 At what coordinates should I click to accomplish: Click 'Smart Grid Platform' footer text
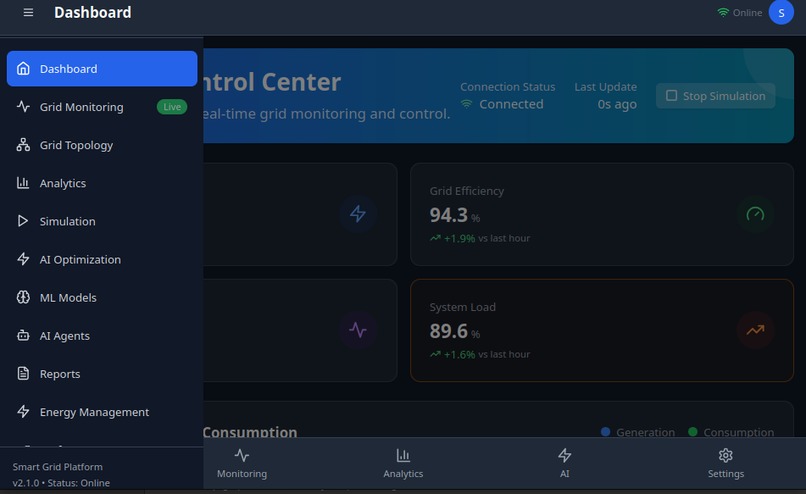click(58, 467)
